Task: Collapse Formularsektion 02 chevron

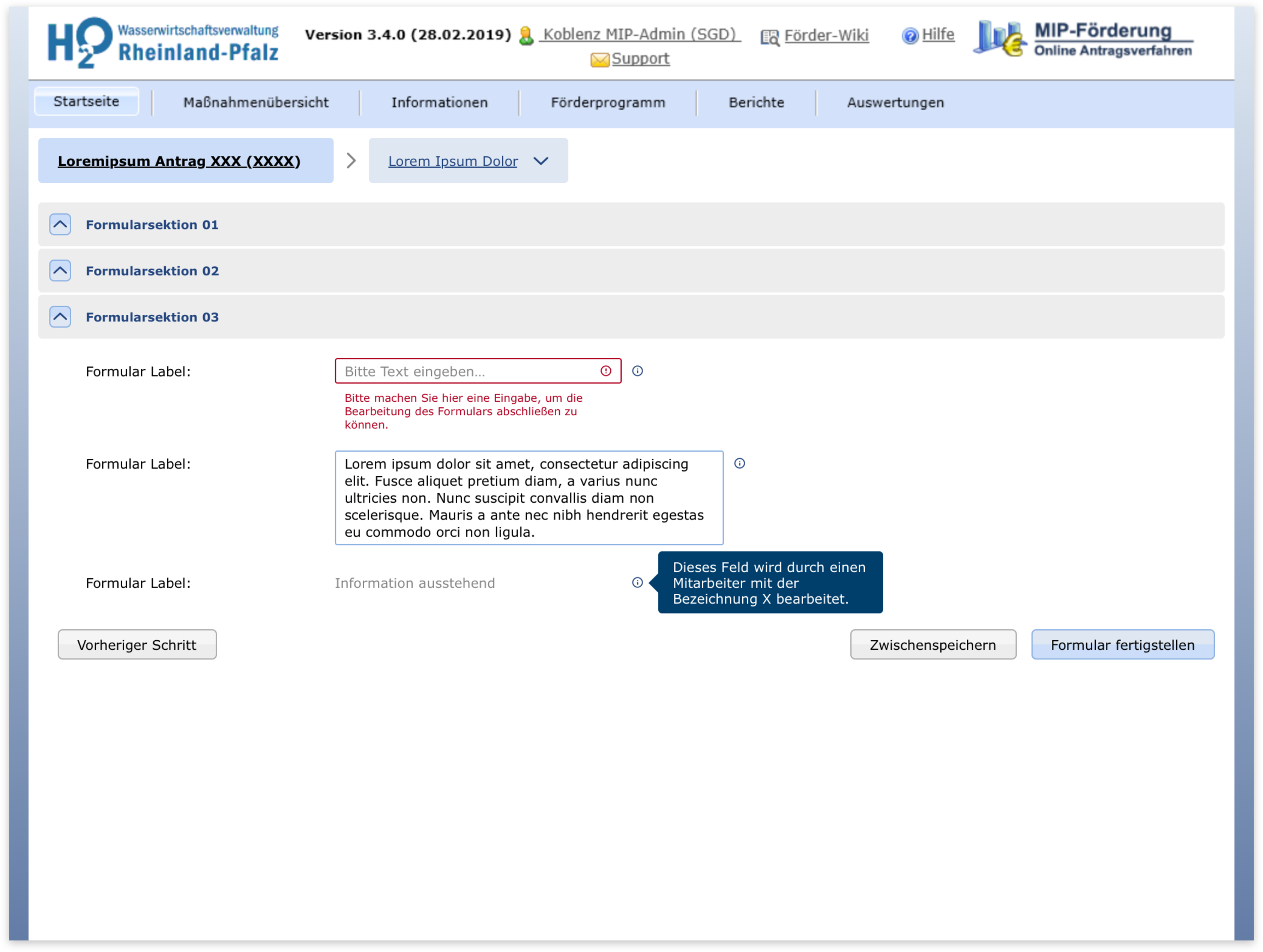Action: pos(60,271)
